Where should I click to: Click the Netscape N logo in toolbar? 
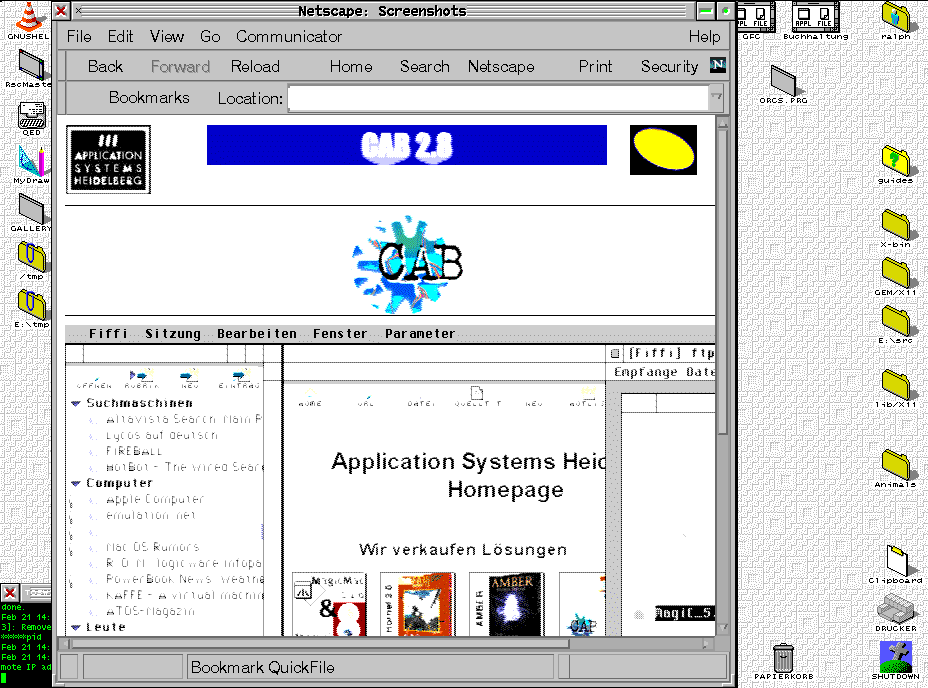click(718, 65)
